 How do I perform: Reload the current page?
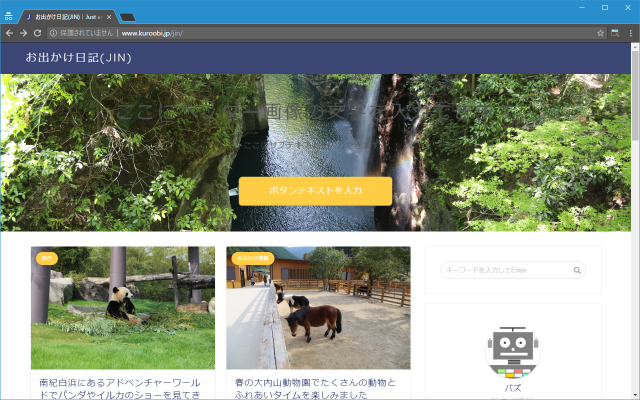[37, 33]
